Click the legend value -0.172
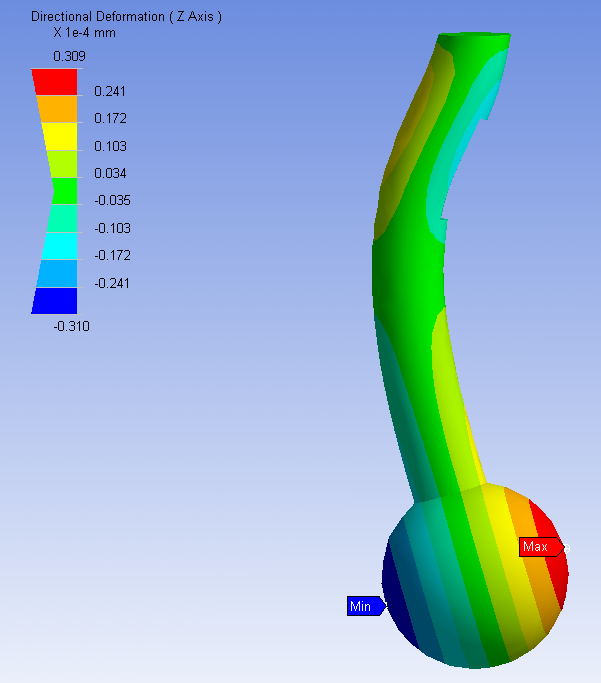601x683 pixels. 112,255
